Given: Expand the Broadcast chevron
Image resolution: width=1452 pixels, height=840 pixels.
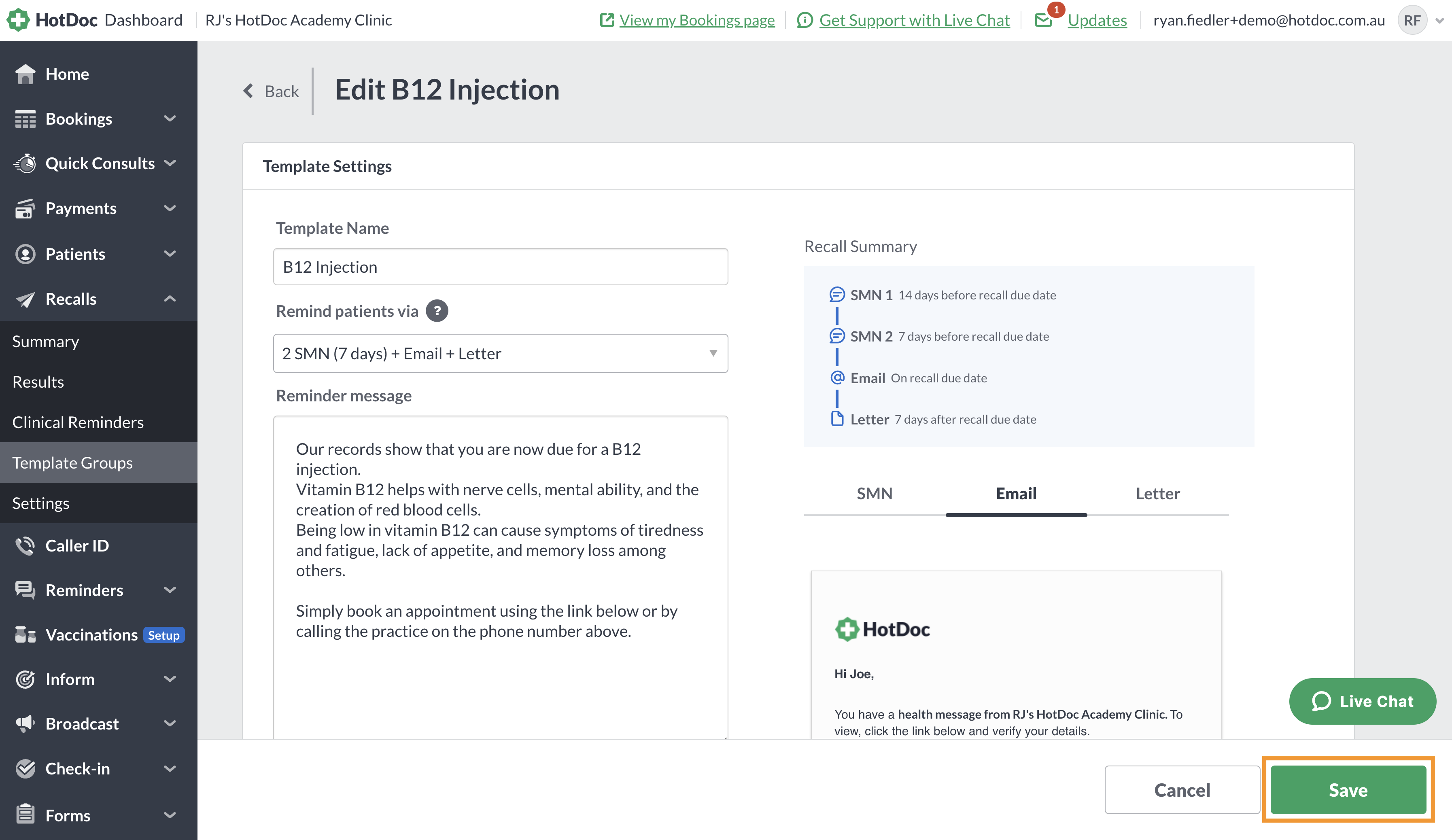Looking at the screenshot, I should click(170, 723).
